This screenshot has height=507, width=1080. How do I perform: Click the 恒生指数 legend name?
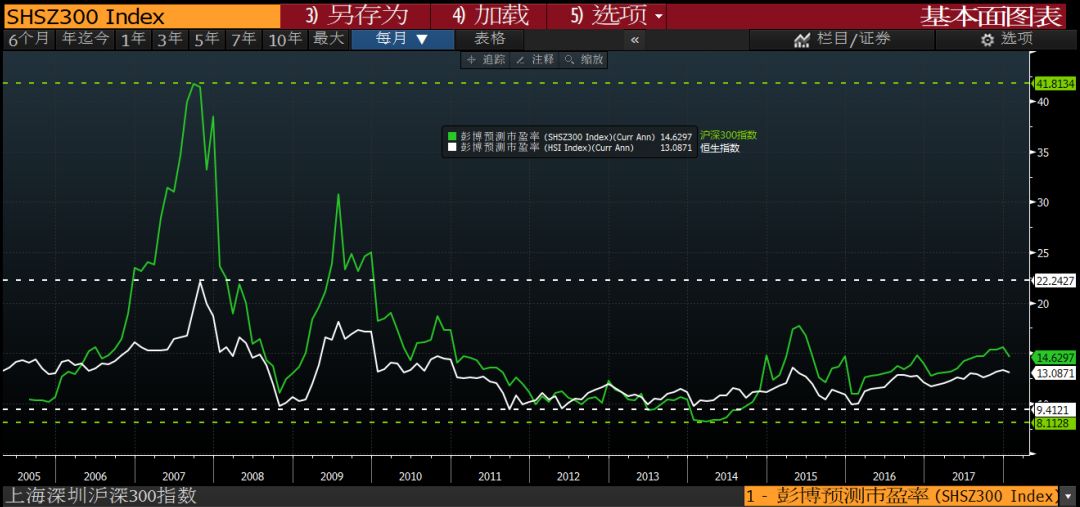pos(720,147)
